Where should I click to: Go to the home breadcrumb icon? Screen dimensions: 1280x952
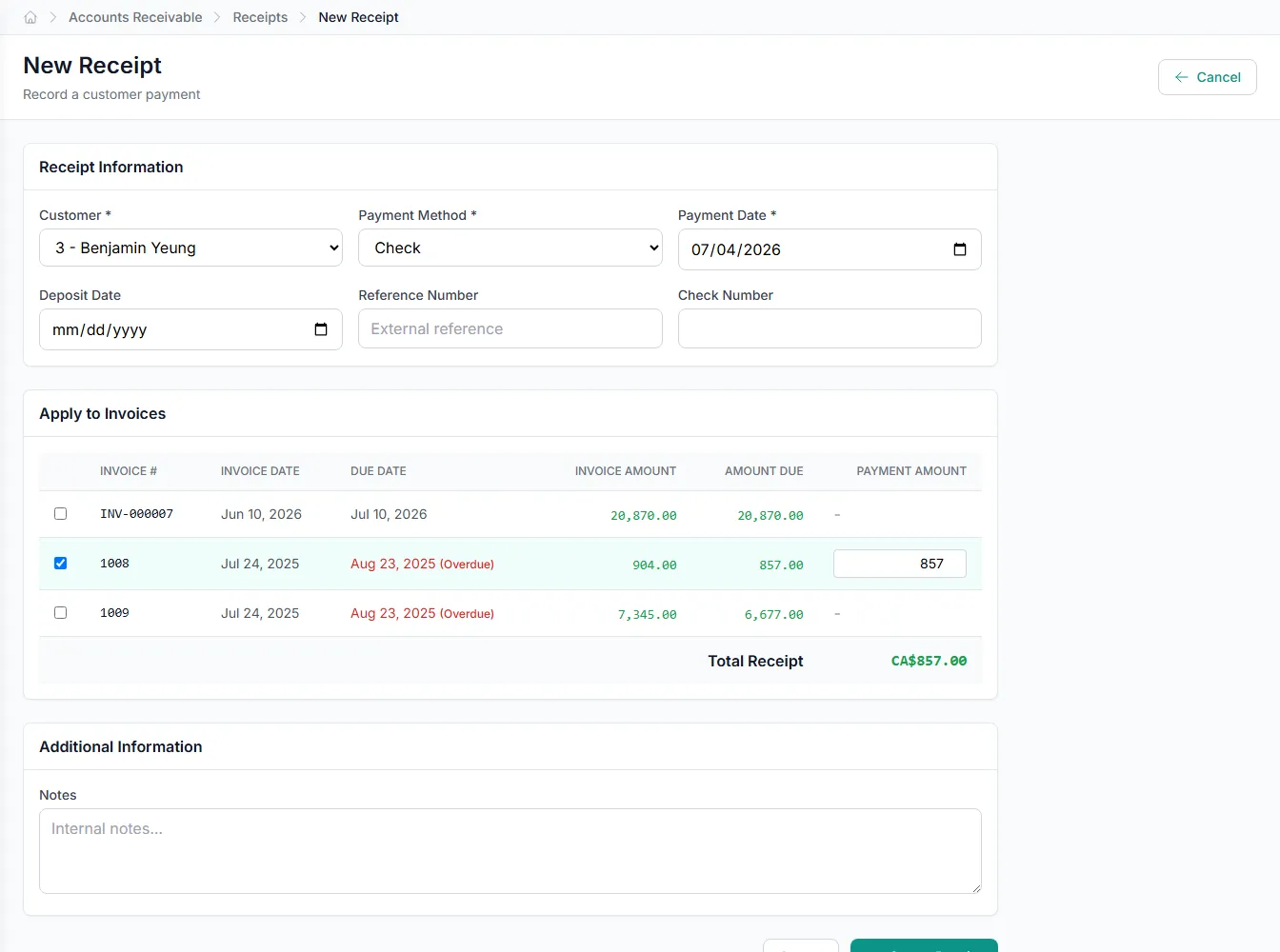[x=30, y=17]
